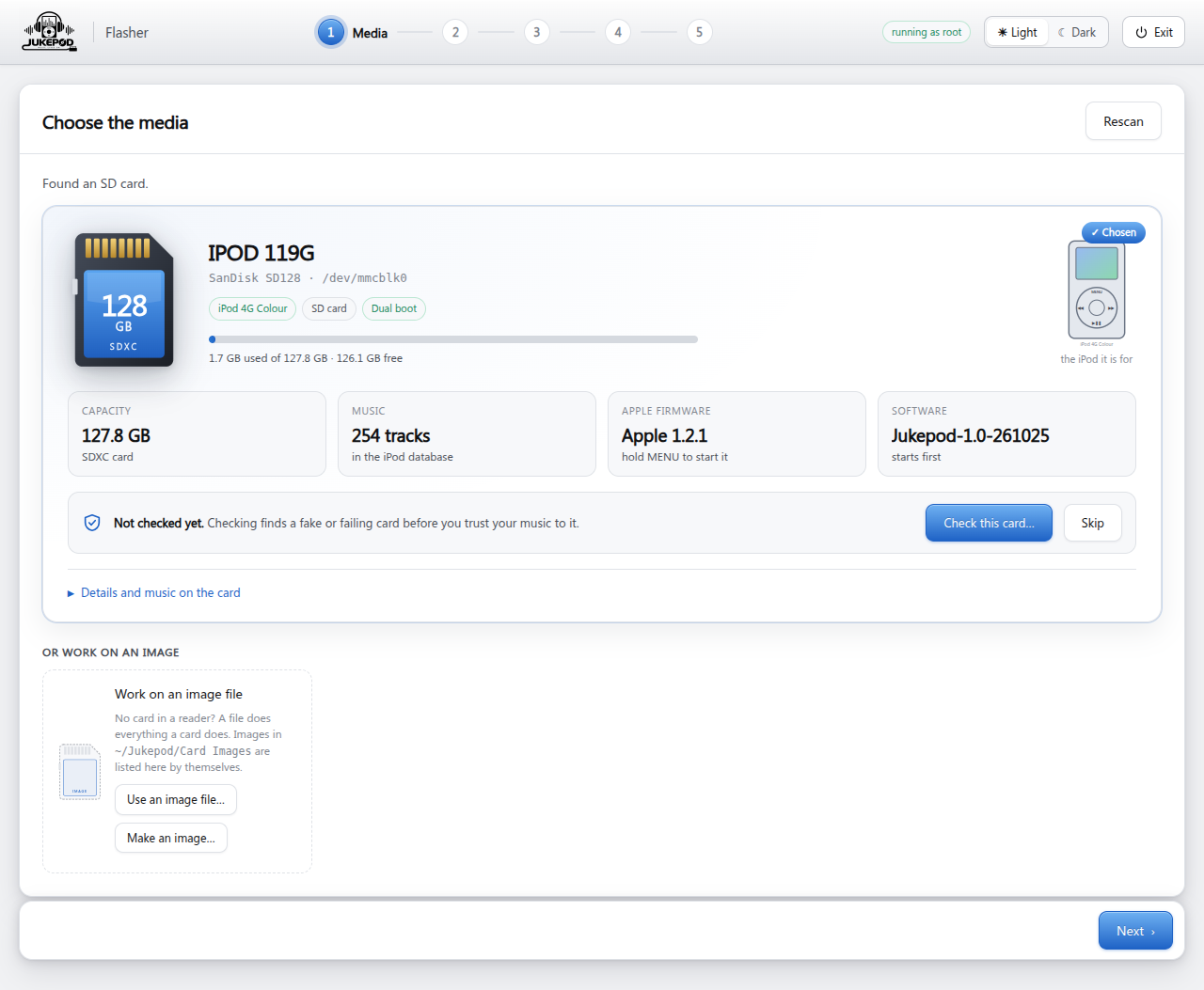Click the Software Jukepod-1.0-261025 tile
This screenshot has height=990, width=1204.
coord(1006,433)
